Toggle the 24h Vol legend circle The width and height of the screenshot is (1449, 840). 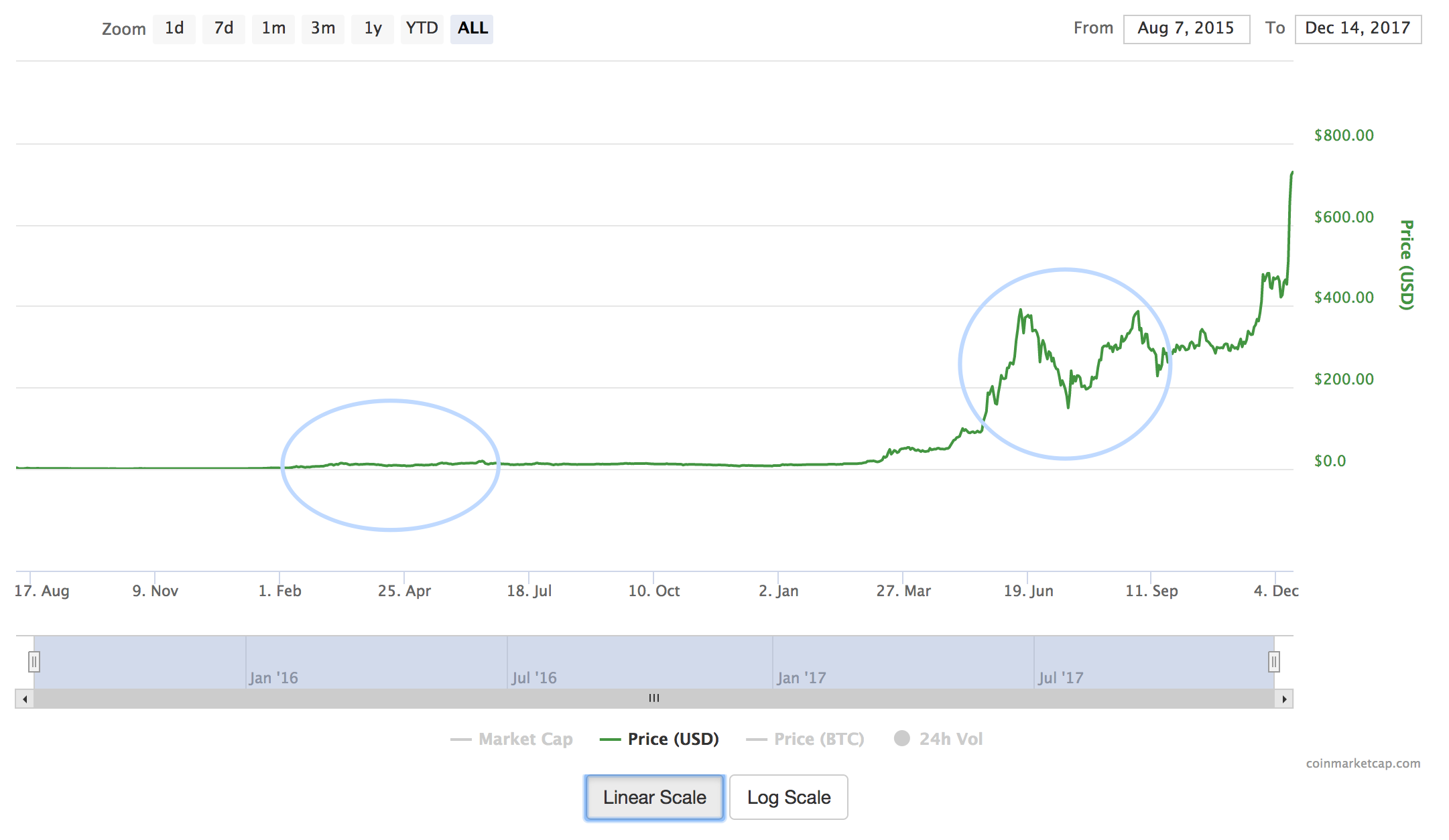pos(902,738)
